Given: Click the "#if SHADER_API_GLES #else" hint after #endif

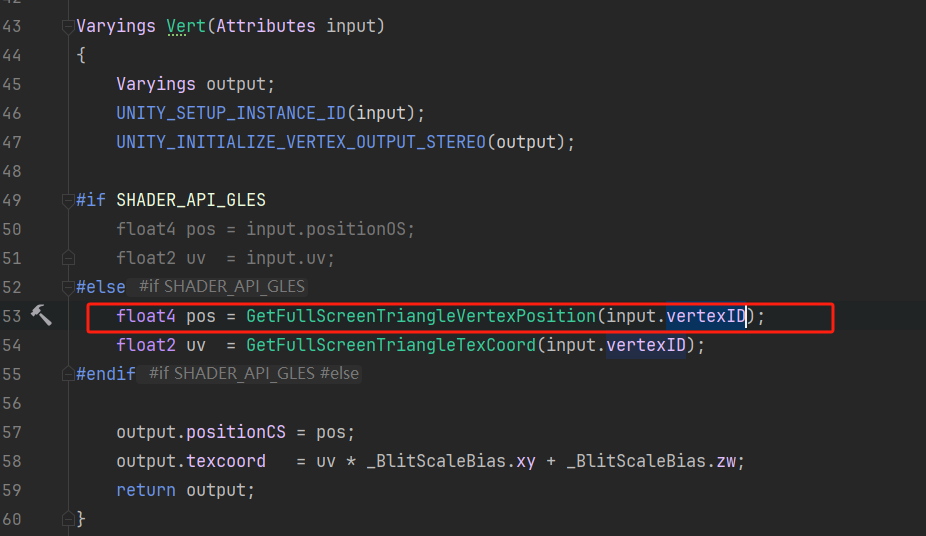Looking at the screenshot, I should point(253,373).
